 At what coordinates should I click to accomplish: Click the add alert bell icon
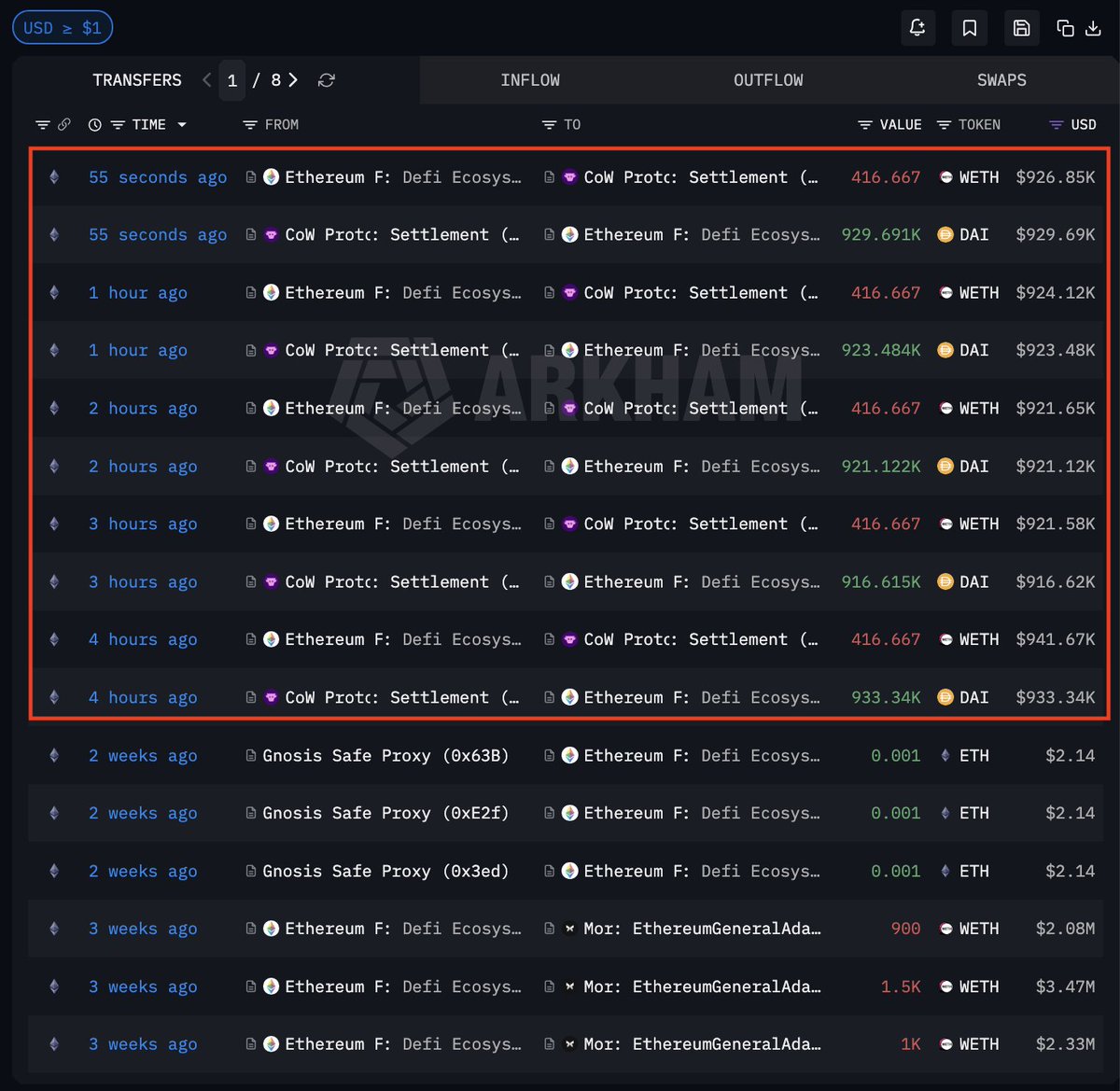coord(917,28)
